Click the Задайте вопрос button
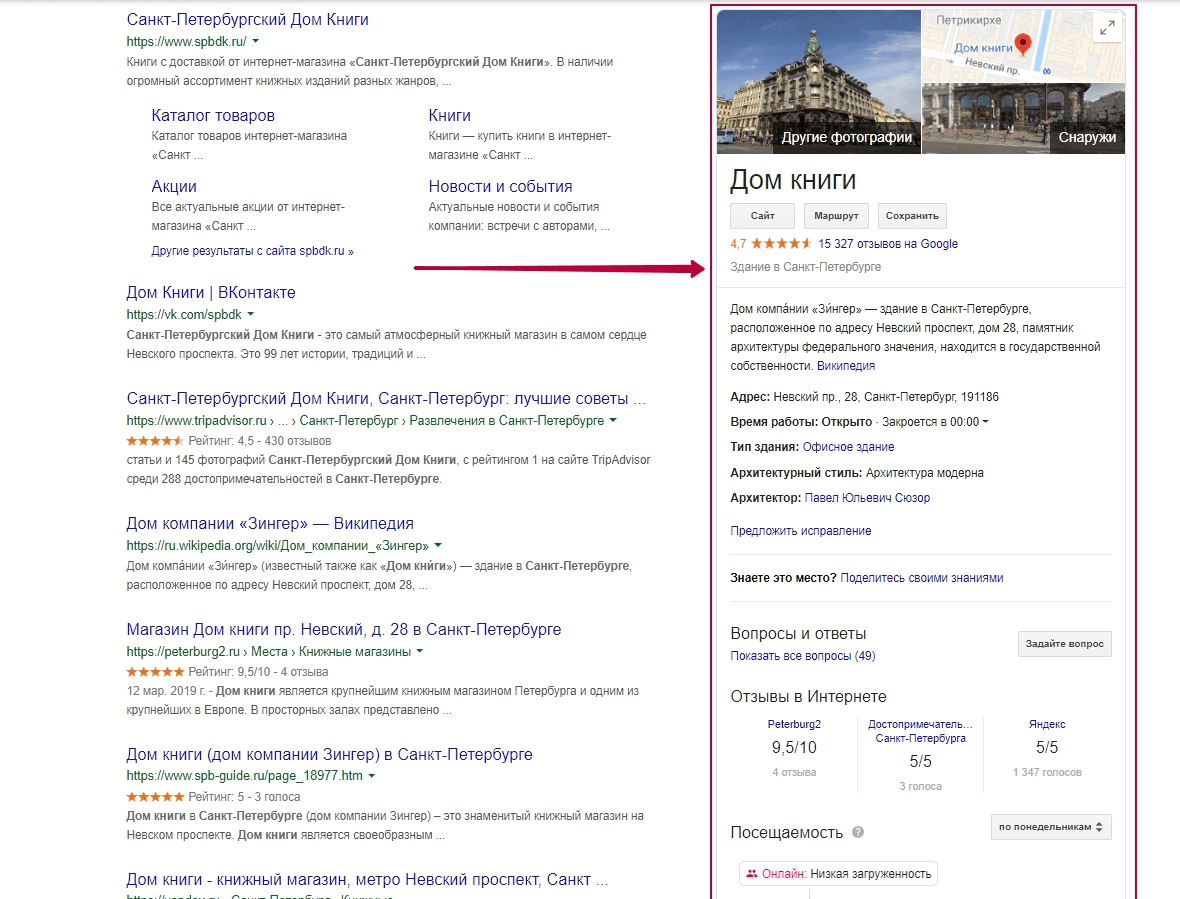The height and width of the screenshot is (899, 1180). (x=1064, y=644)
